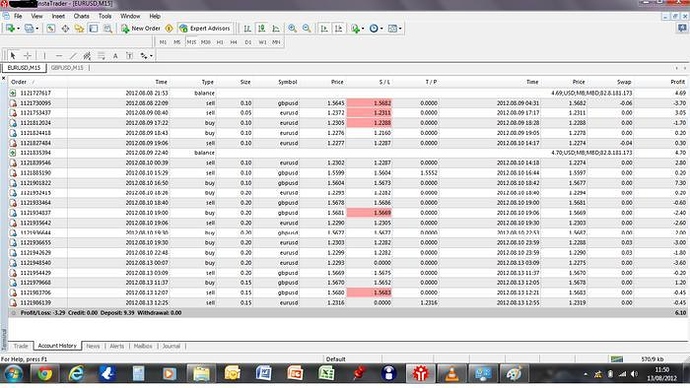Viewport: 690px width, 388px height.
Task: Open the Strategy Tester icon
Action: (107, 28)
